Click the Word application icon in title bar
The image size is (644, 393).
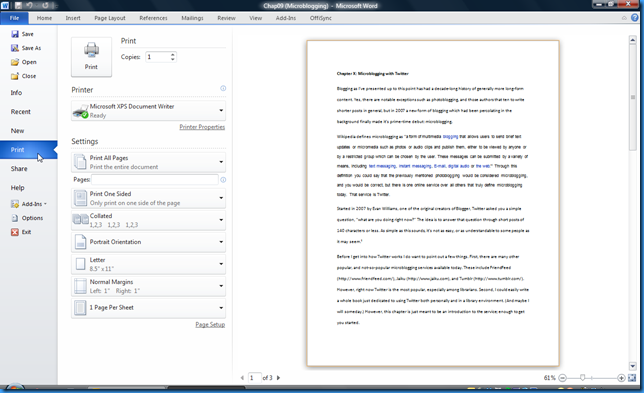point(5,5)
